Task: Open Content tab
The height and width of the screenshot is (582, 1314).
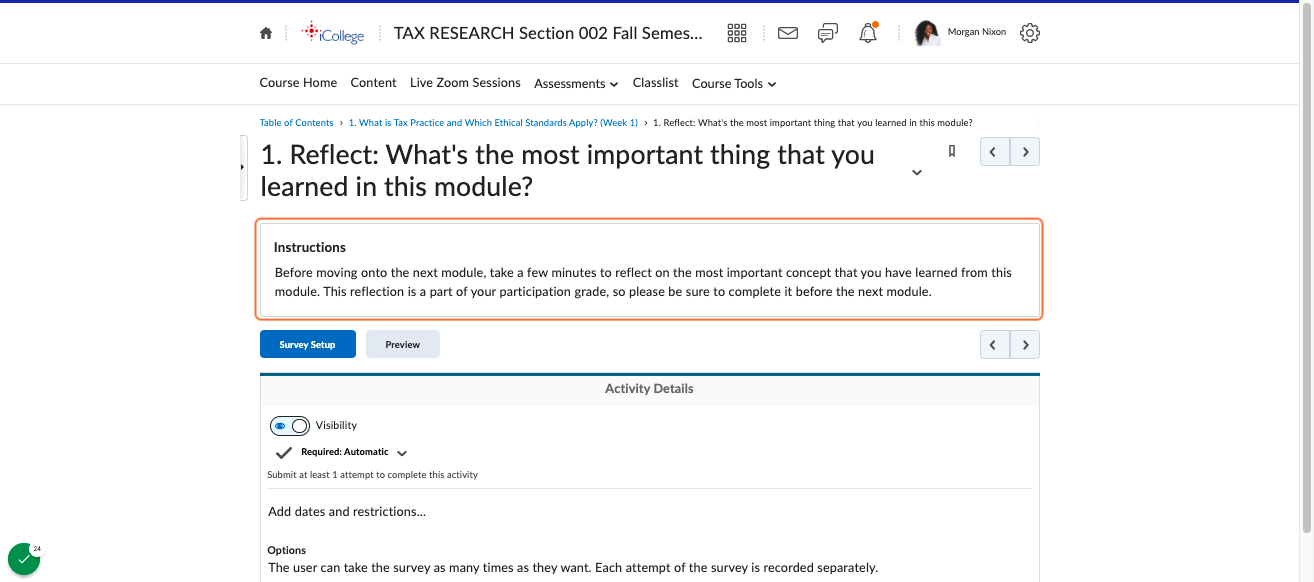Action: coord(374,83)
